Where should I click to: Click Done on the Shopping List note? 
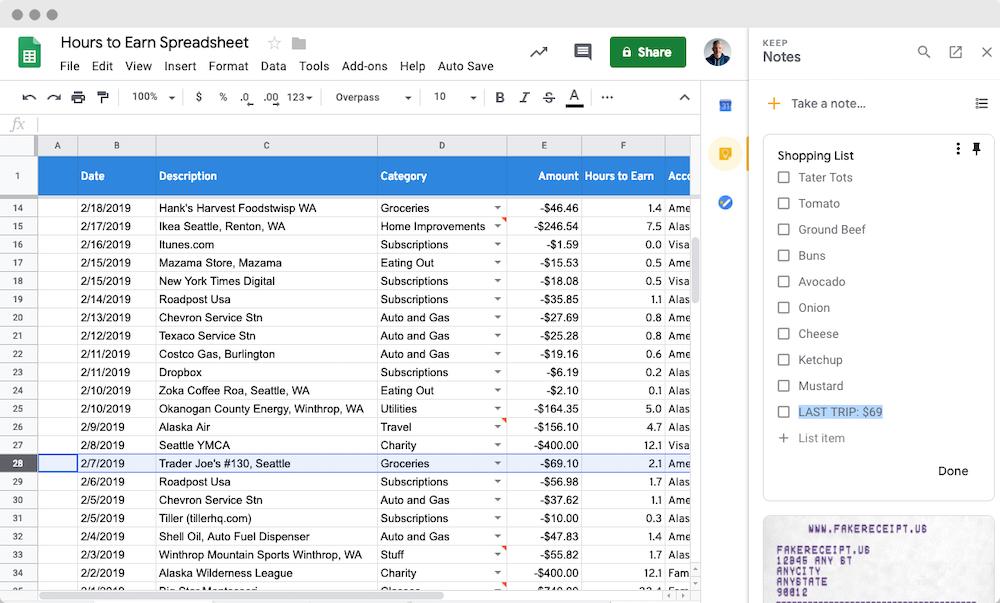[953, 471]
